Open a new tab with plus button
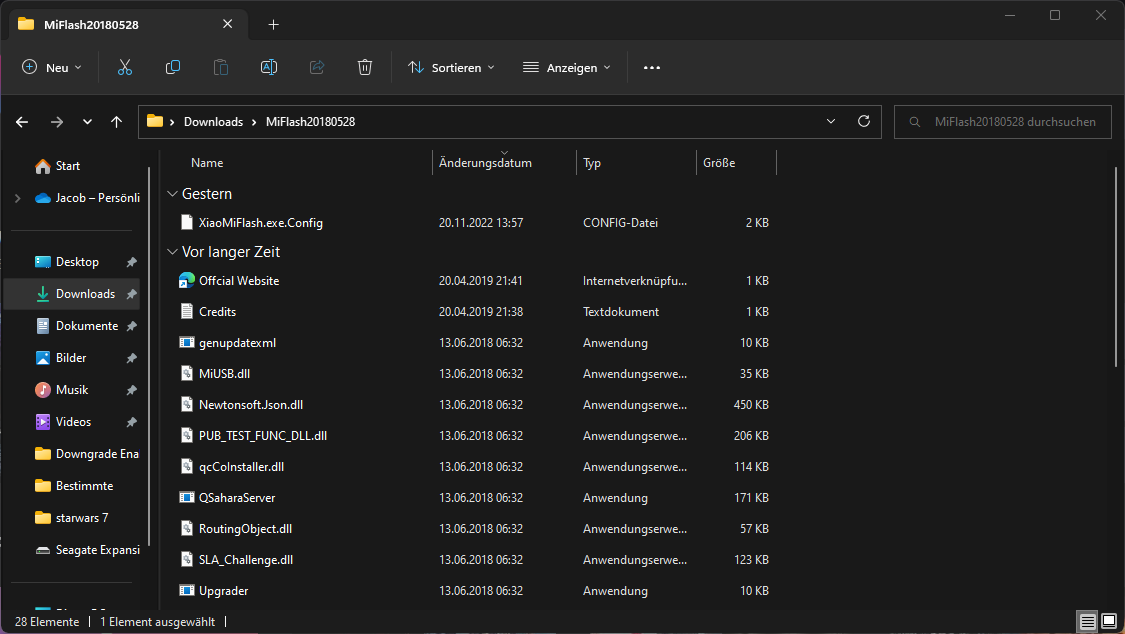 [x=273, y=24]
